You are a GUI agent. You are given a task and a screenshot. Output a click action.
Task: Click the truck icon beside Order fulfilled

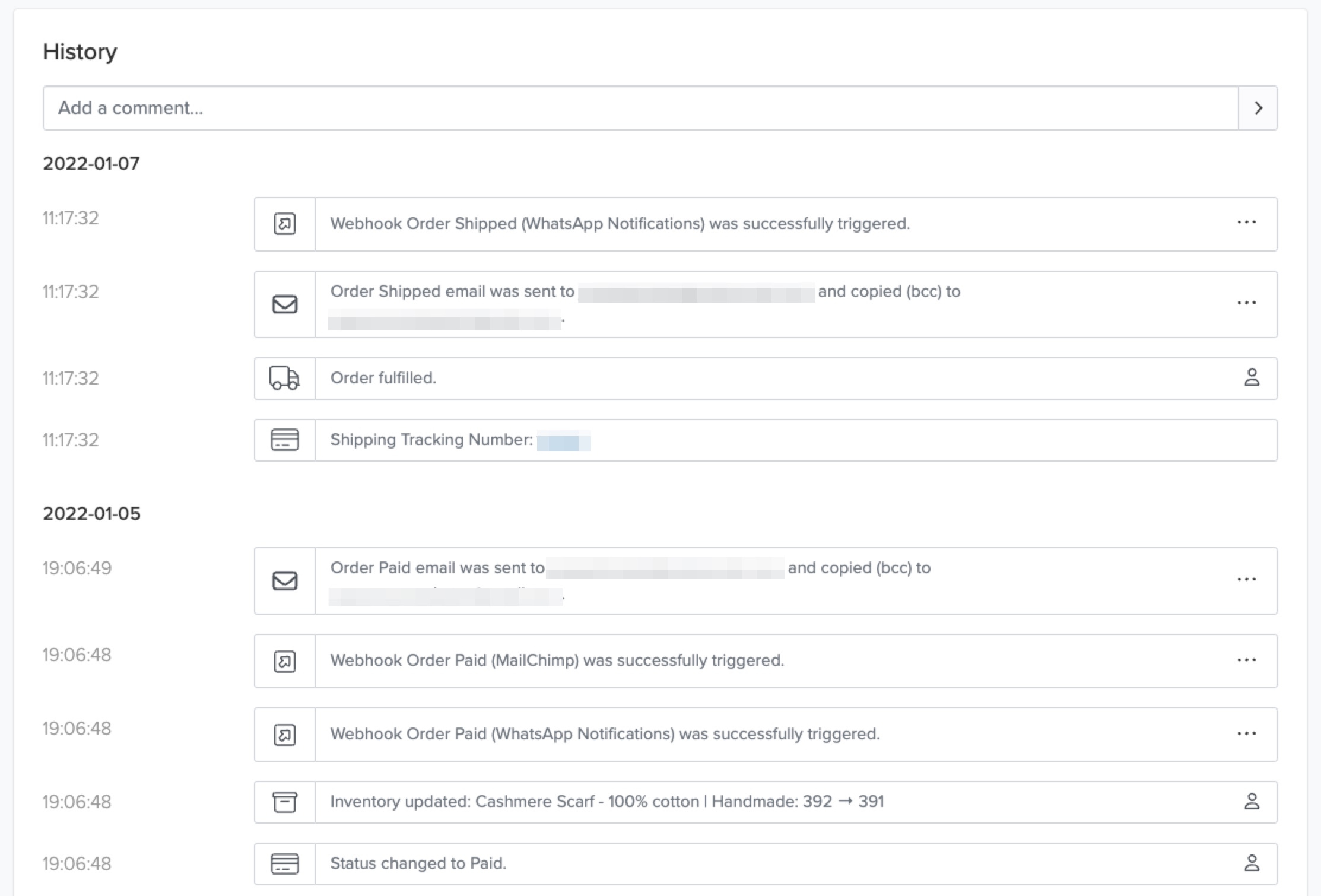click(x=285, y=378)
